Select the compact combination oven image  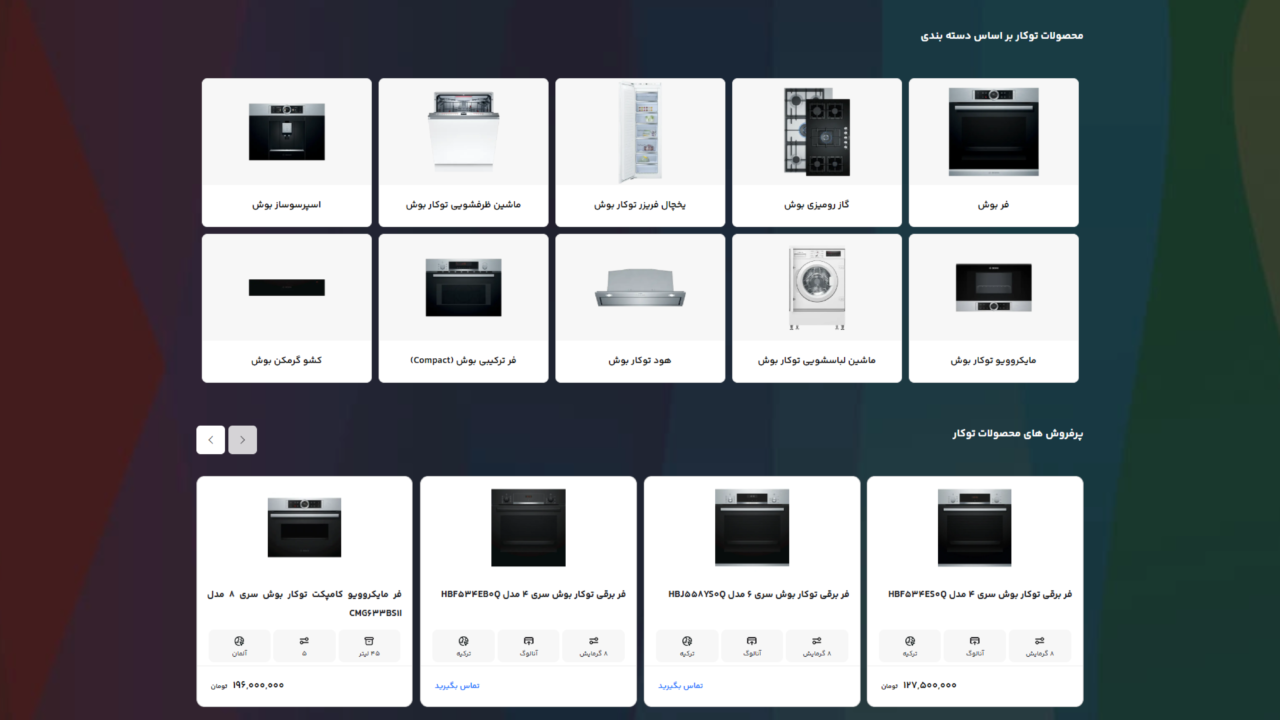point(463,288)
